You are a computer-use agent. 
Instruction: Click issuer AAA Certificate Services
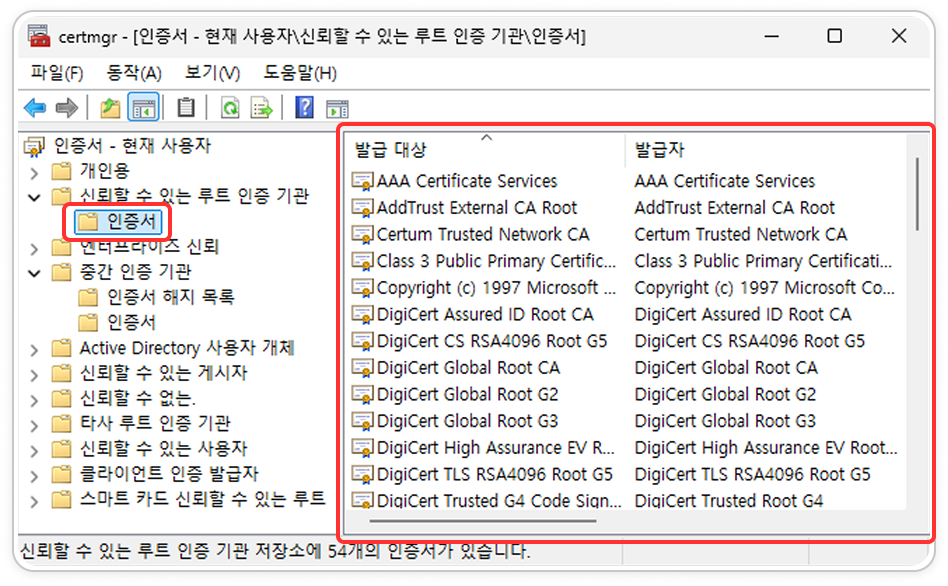pos(724,181)
